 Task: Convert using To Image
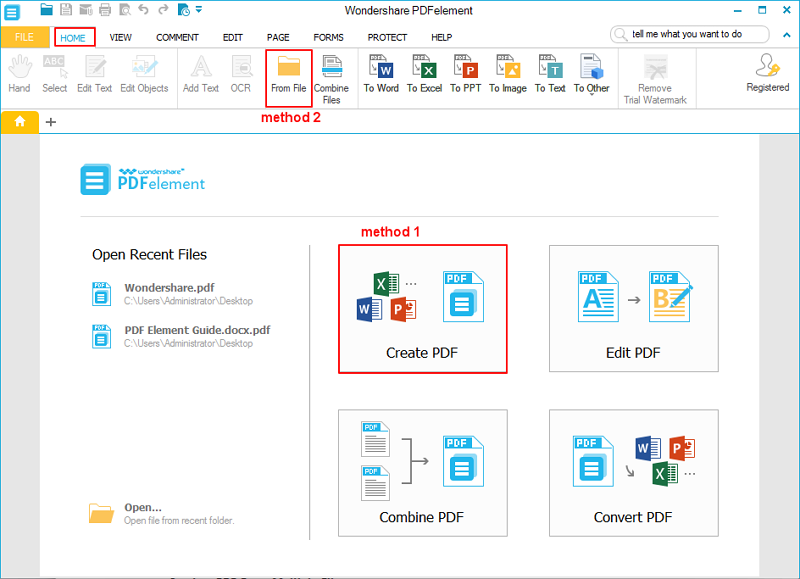pyautogui.click(x=508, y=74)
